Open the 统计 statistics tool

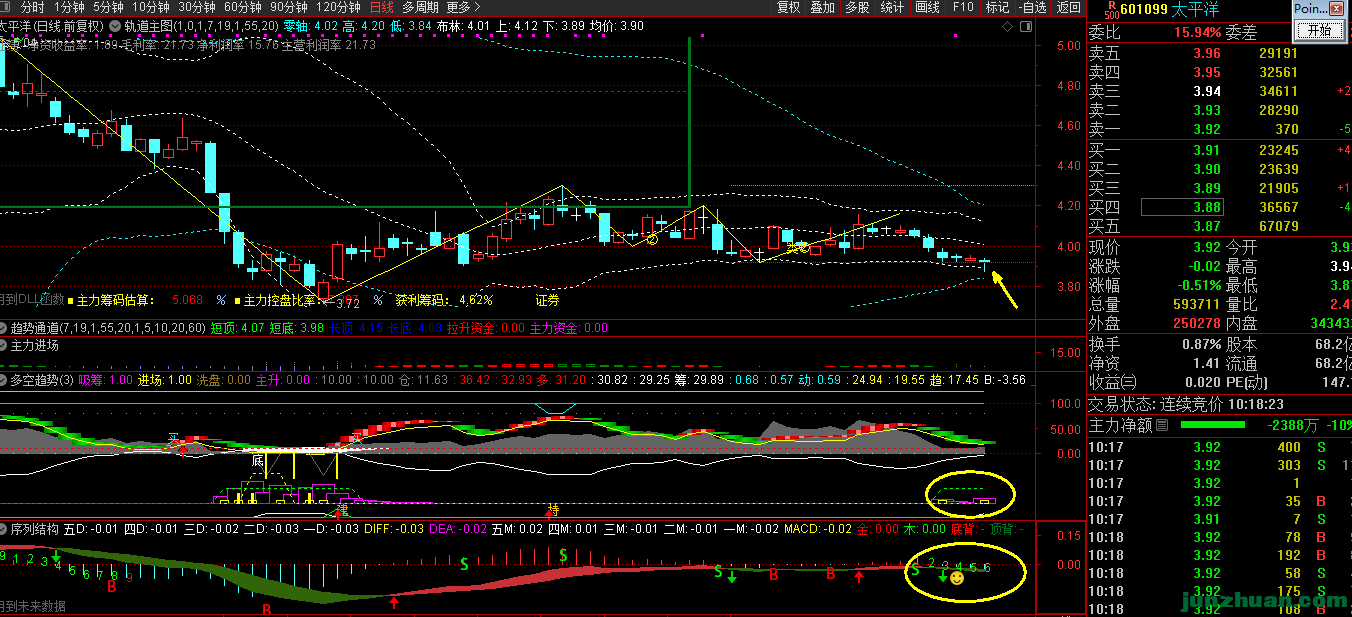892,7
